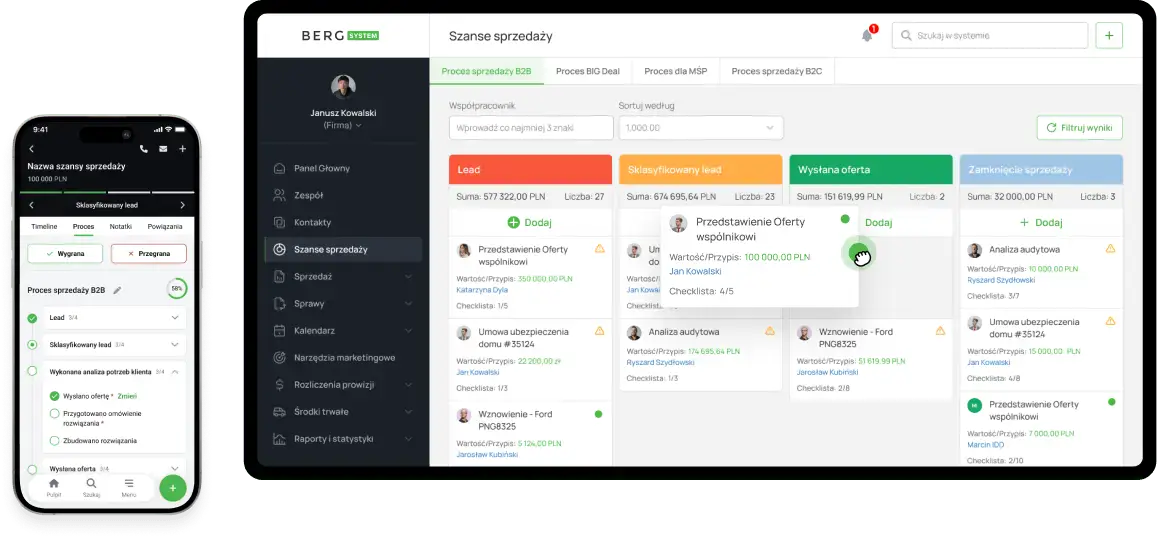Open the (Firma) dropdown under Janusz Kowalski
The image size is (1157, 537).
click(343, 125)
